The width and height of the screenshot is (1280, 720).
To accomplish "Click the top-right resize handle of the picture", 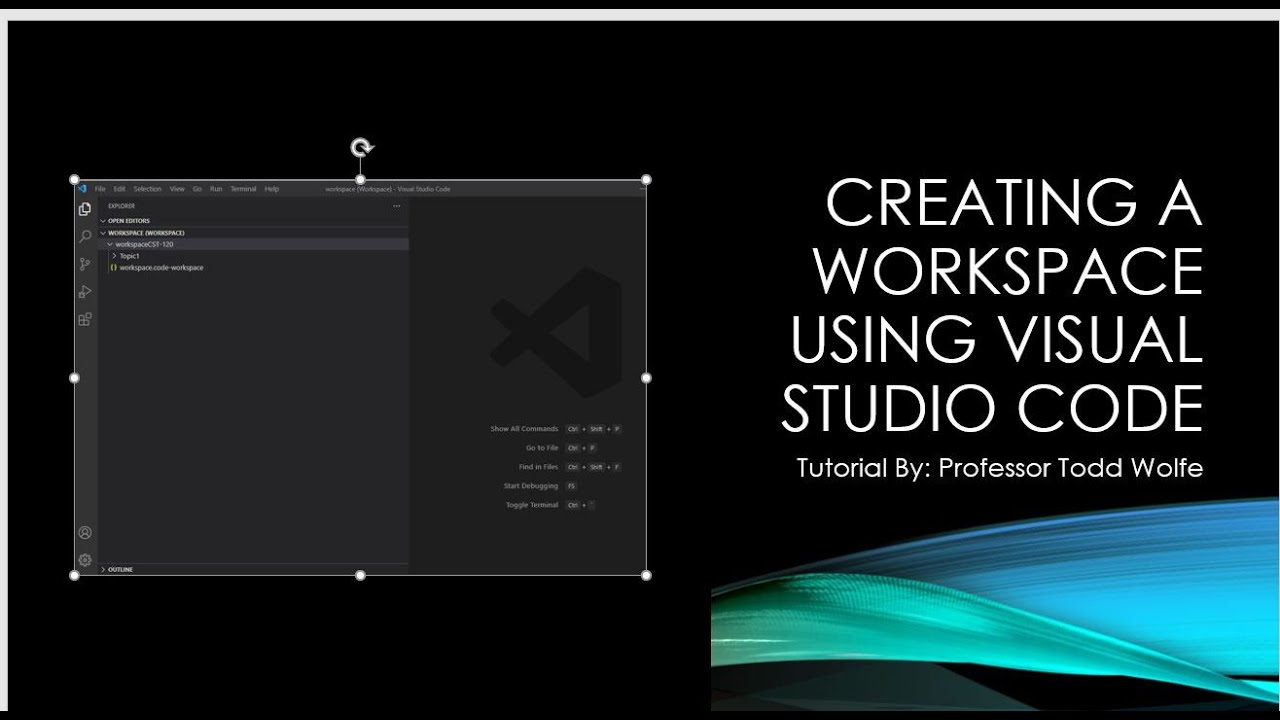I will click(x=646, y=180).
